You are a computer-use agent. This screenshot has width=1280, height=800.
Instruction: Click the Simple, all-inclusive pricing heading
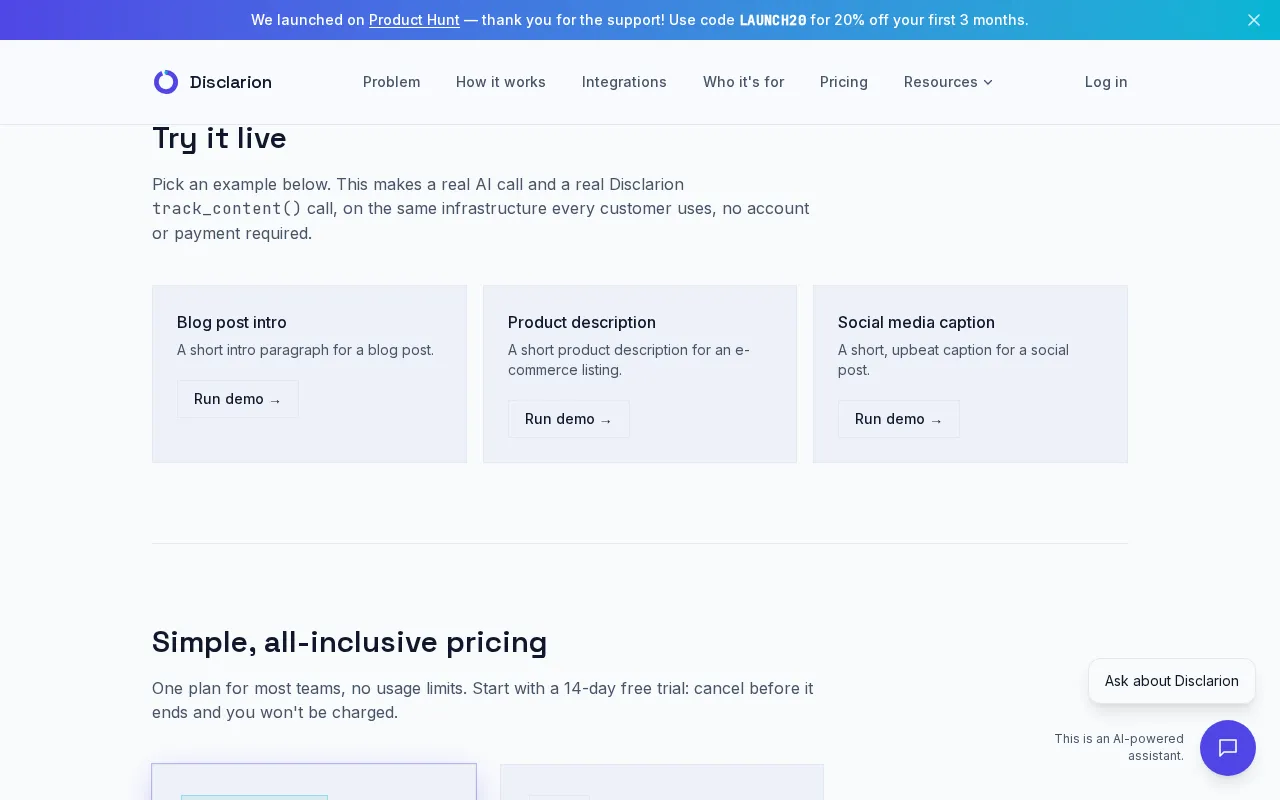350,642
